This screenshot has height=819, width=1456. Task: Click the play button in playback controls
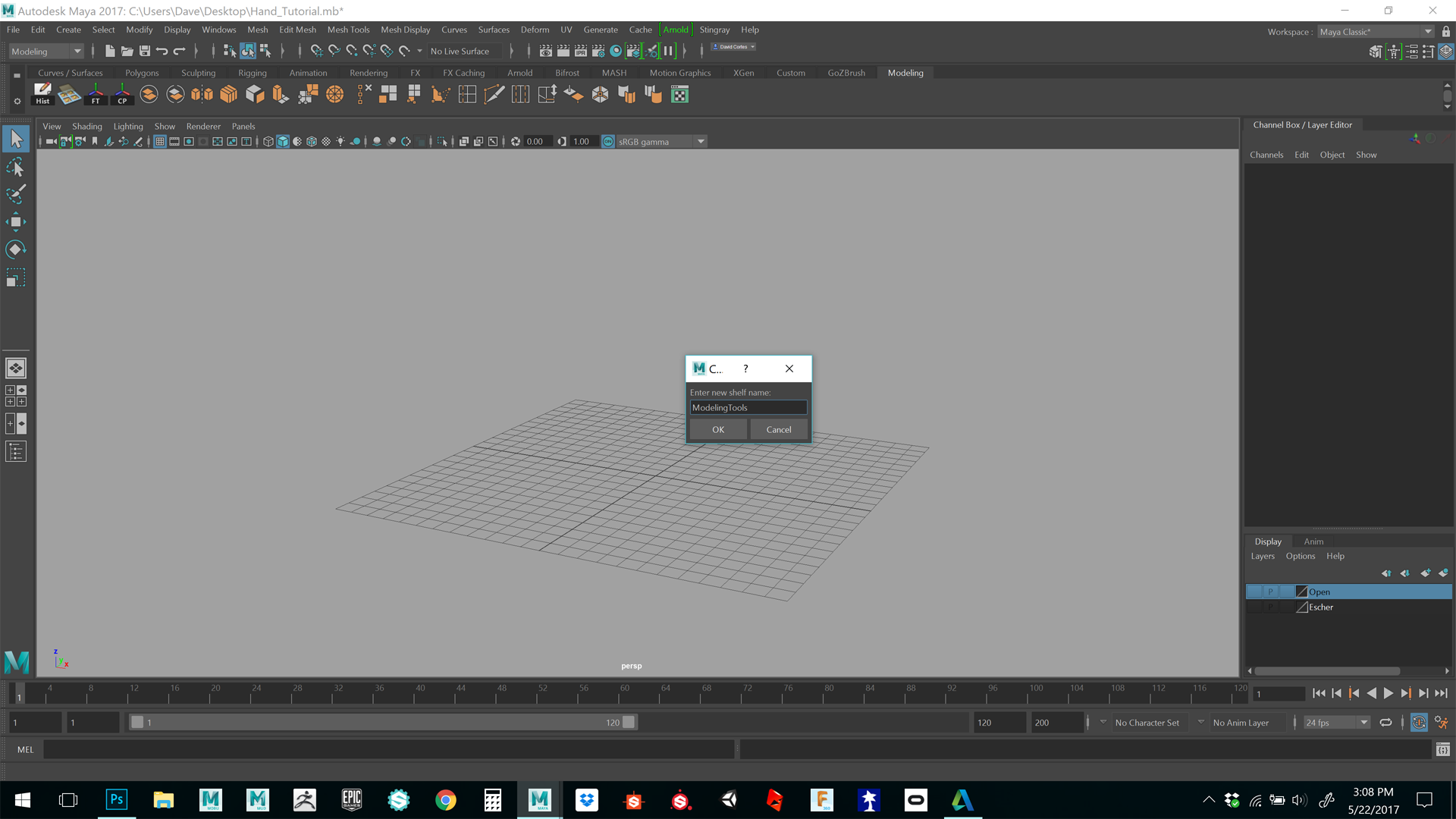tap(1388, 693)
